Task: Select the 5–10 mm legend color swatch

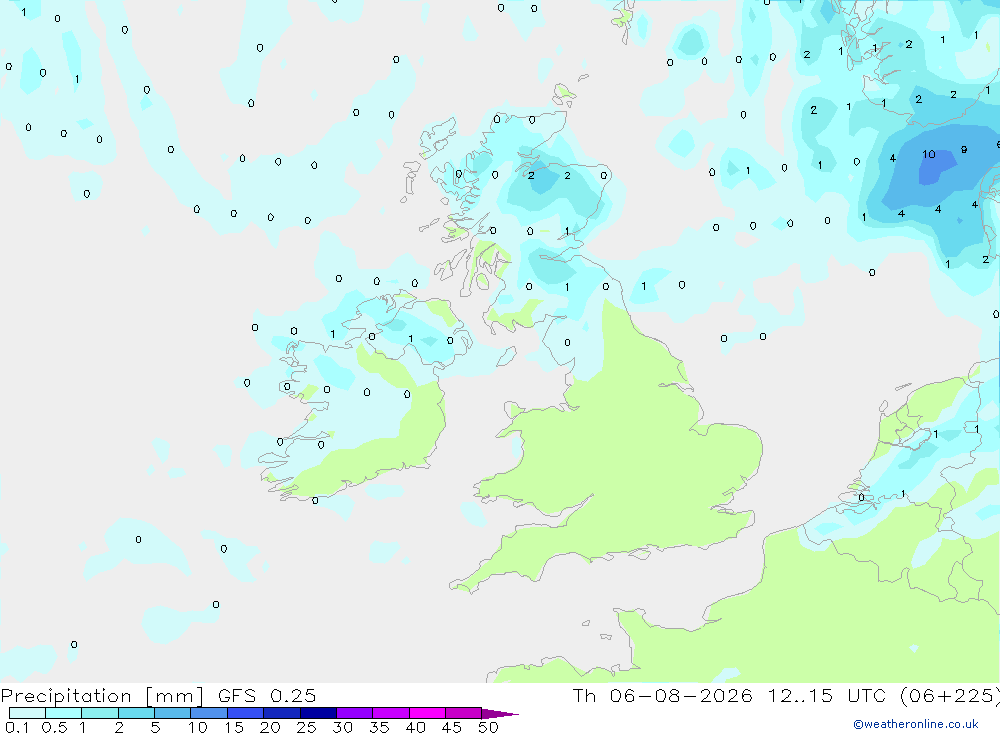Action: [x=172, y=713]
